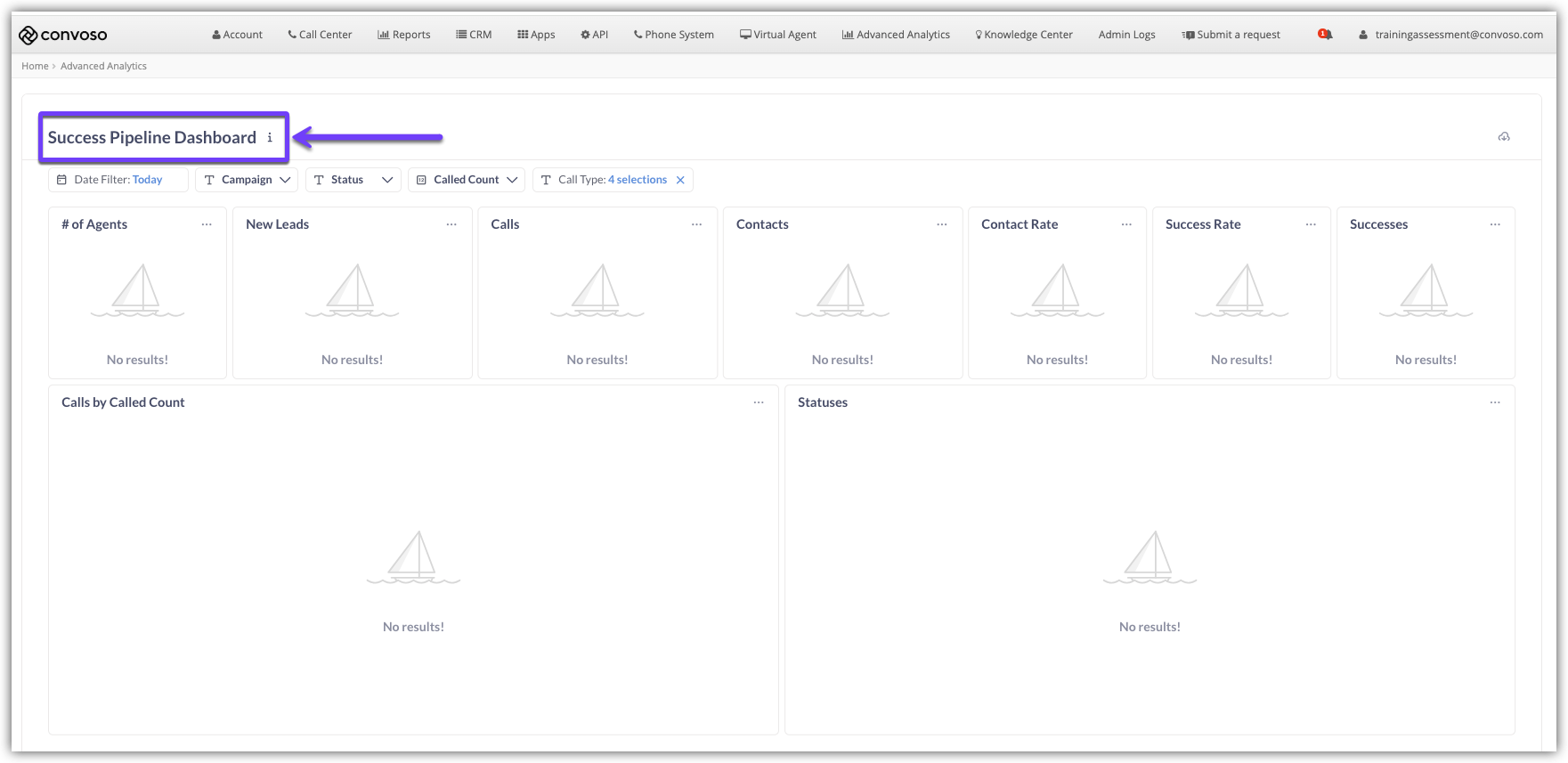Click the 4 selections Call Type link
Image resolution: width=1568 pixels, height=763 pixels.
coord(637,180)
